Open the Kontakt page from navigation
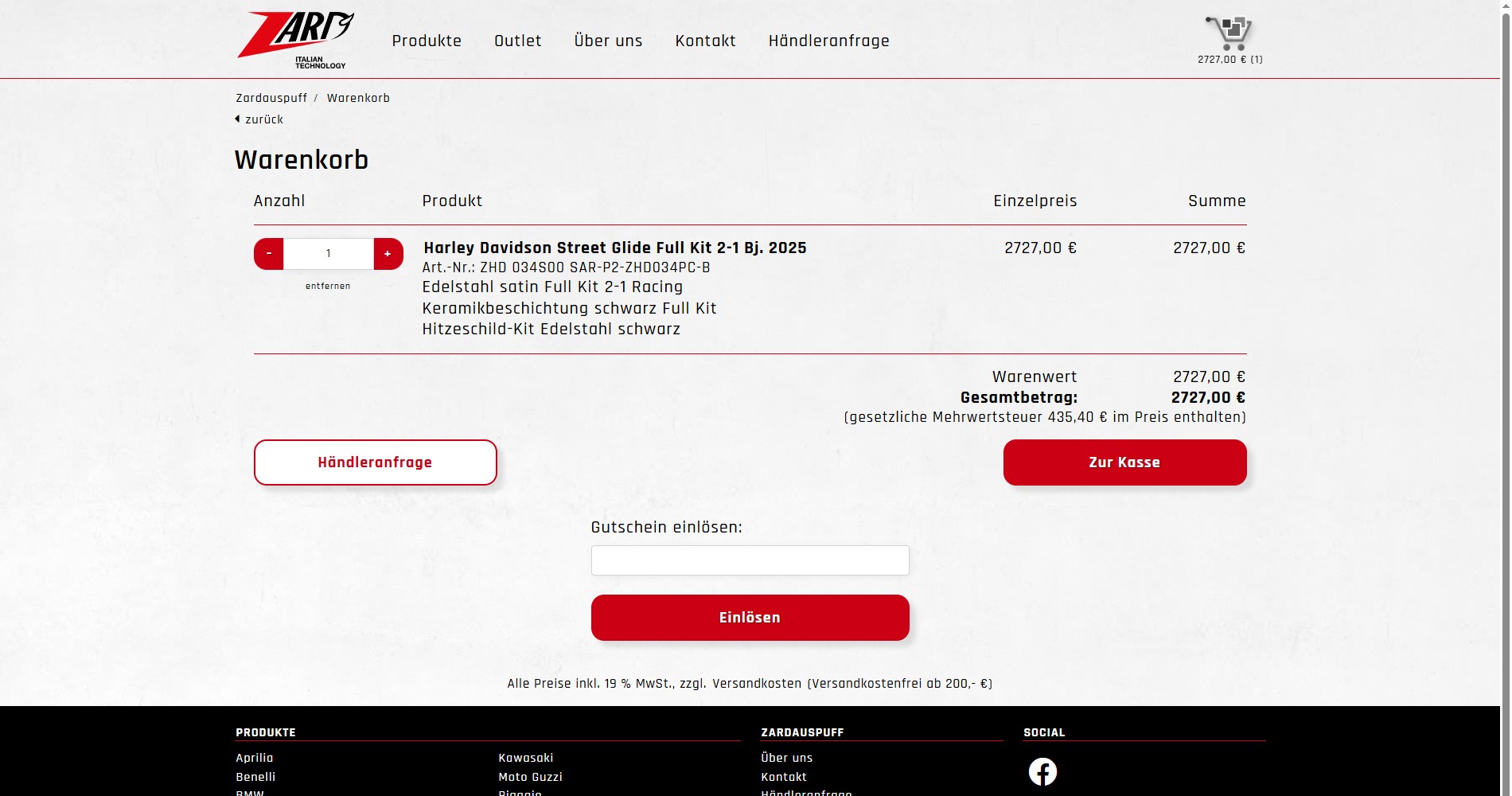The width and height of the screenshot is (1512, 796). (705, 41)
